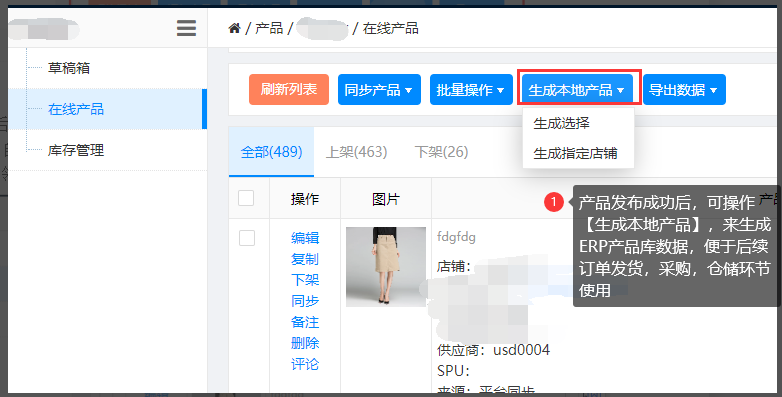Click the 操作 column header
This screenshot has height=397, width=782.
coord(305,199)
